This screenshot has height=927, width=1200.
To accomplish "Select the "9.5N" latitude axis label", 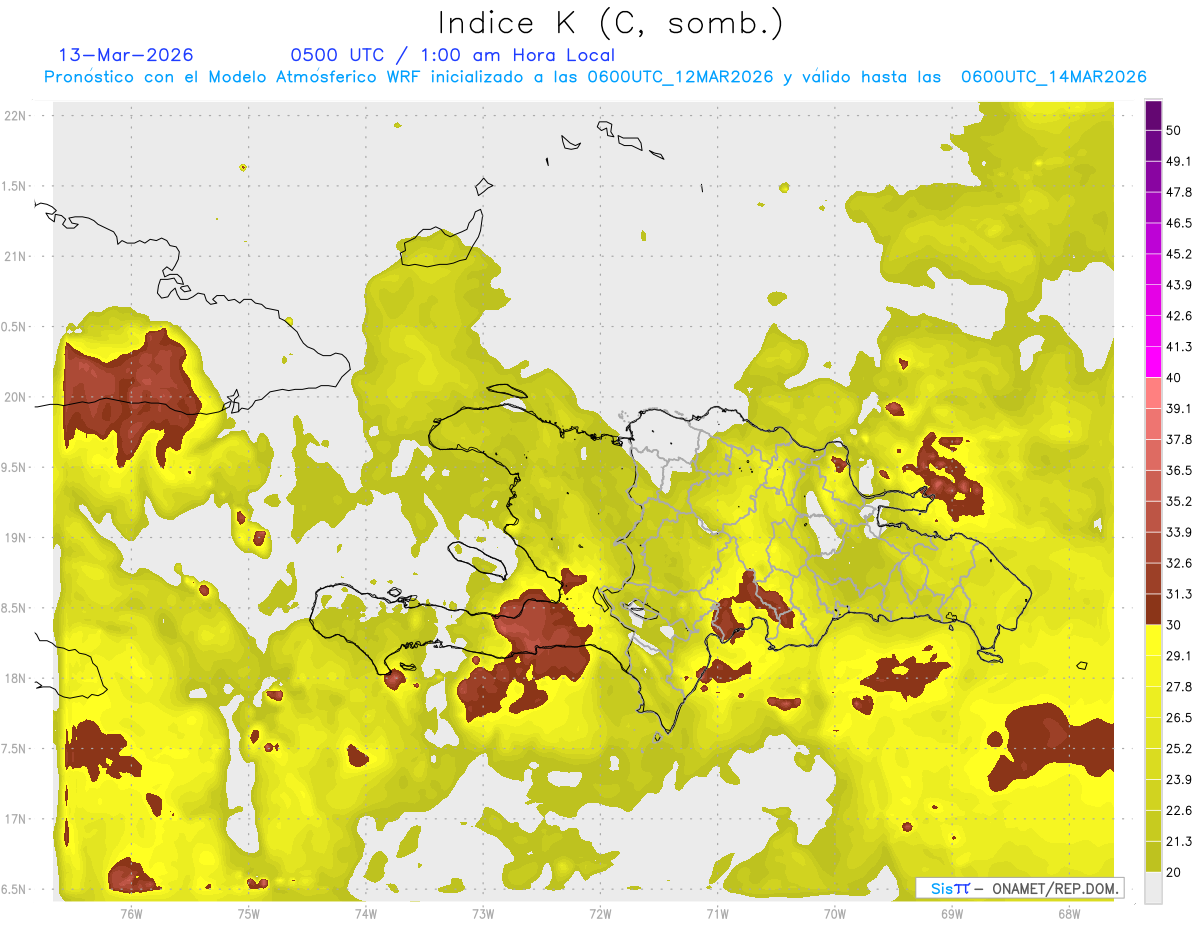I will pyautogui.click(x=15, y=467).
